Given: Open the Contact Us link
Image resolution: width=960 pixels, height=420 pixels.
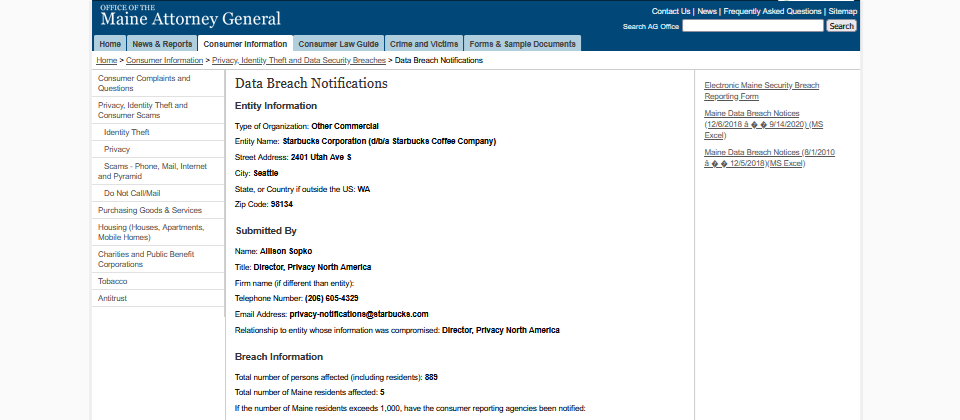Looking at the screenshot, I should (x=671, y=11).
